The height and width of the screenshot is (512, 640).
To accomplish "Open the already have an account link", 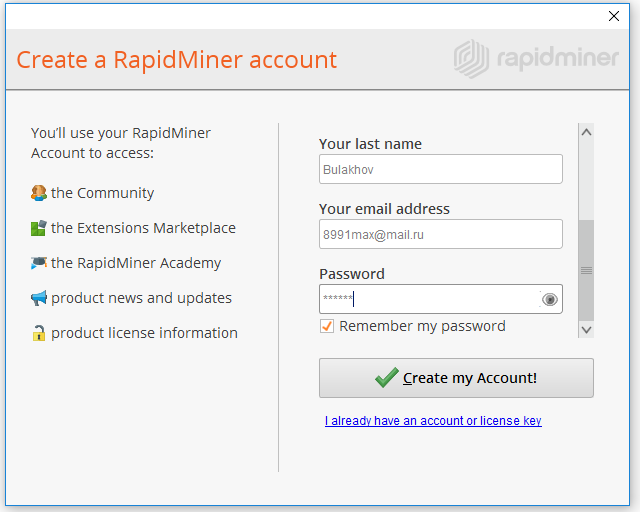I will (433, 421).
